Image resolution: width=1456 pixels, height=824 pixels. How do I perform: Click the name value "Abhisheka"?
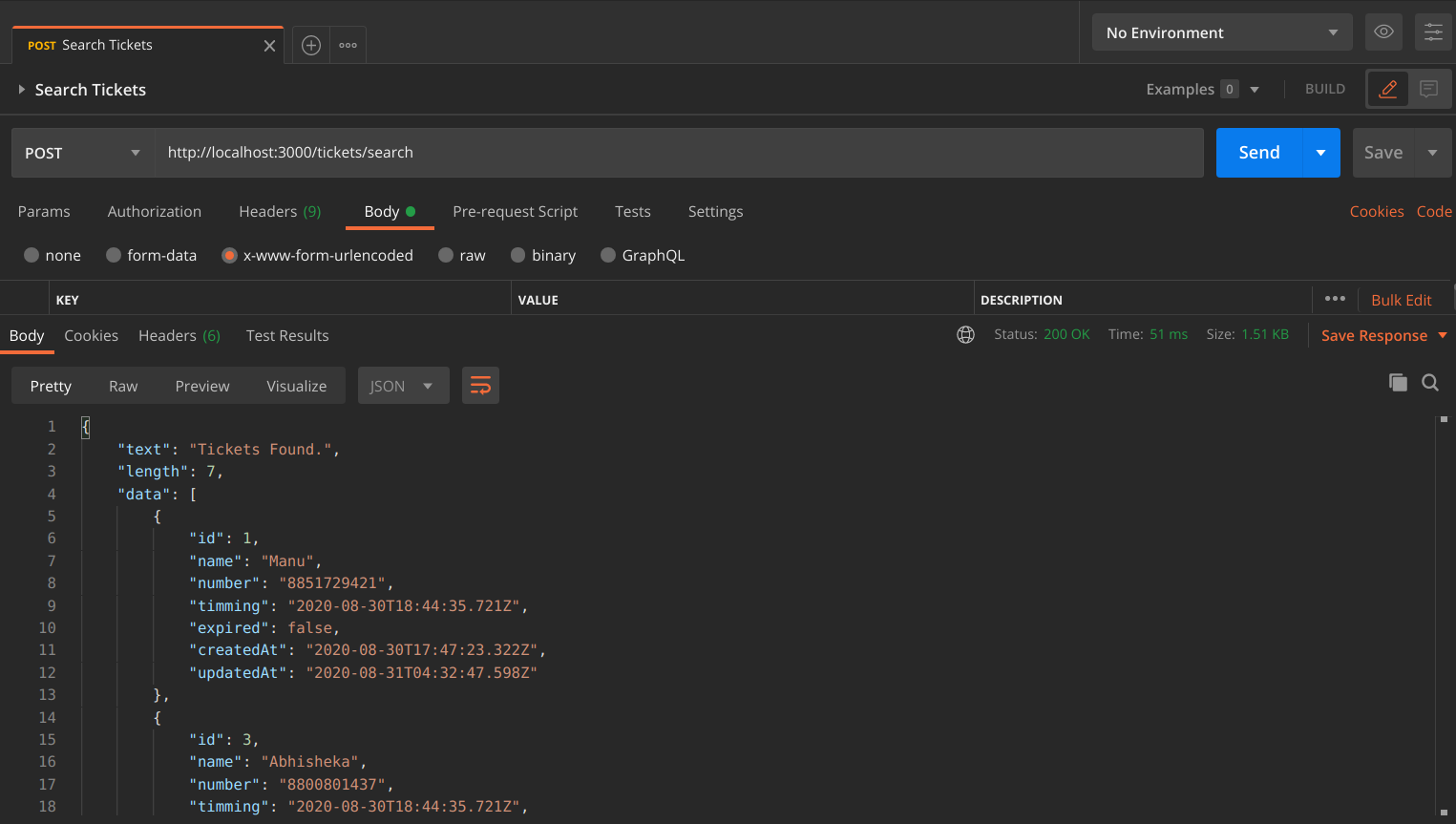310,762
